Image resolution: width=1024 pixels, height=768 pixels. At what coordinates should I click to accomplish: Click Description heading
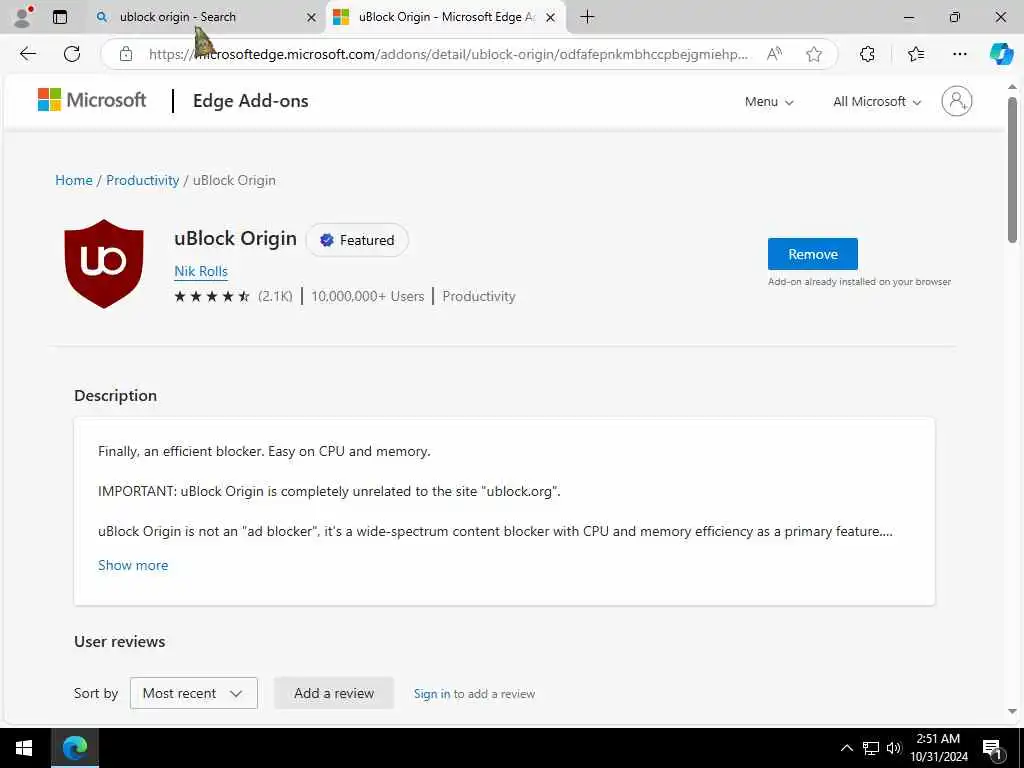pos(116,396)
